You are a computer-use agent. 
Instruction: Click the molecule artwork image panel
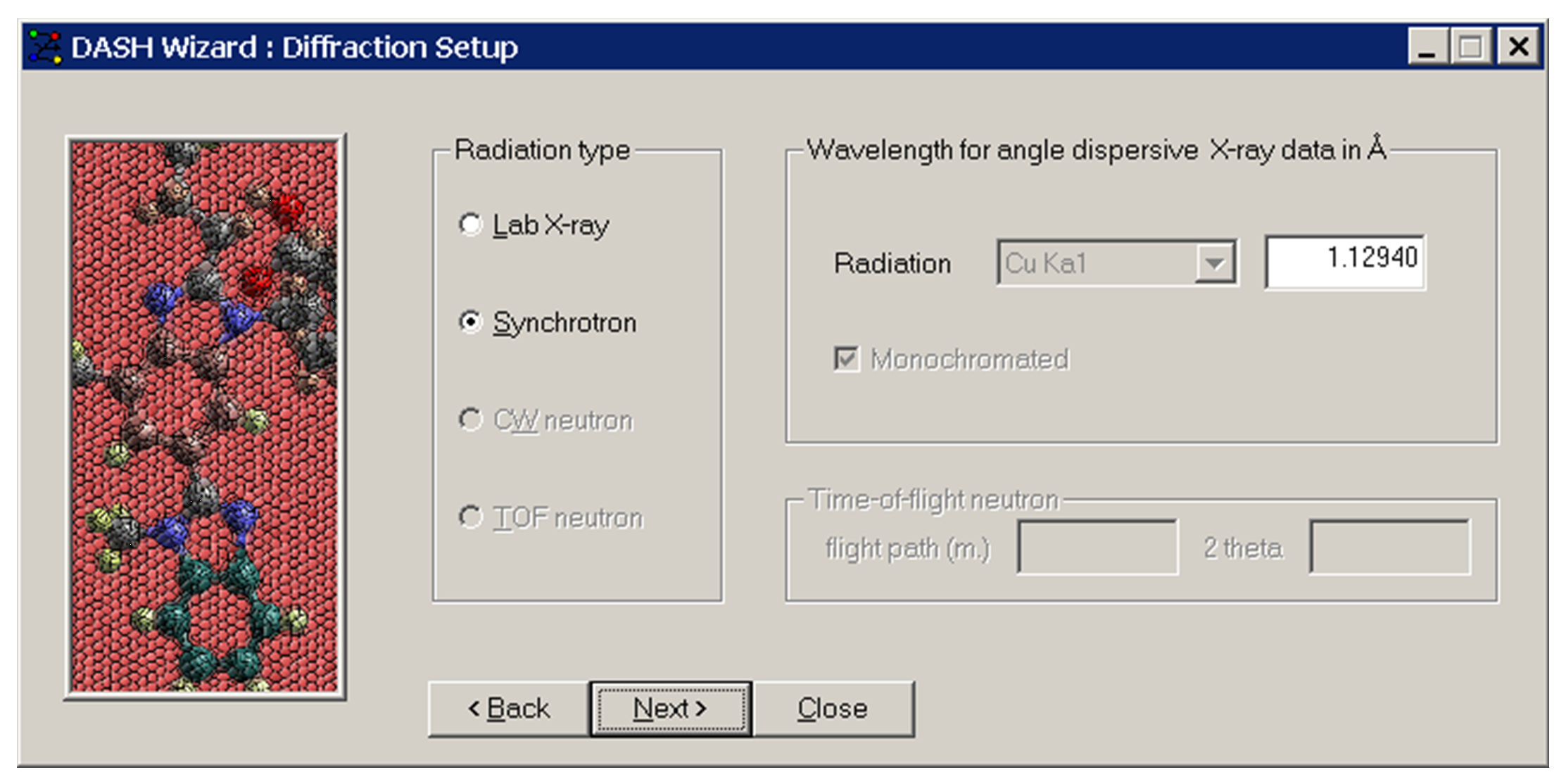click(204, 417)
